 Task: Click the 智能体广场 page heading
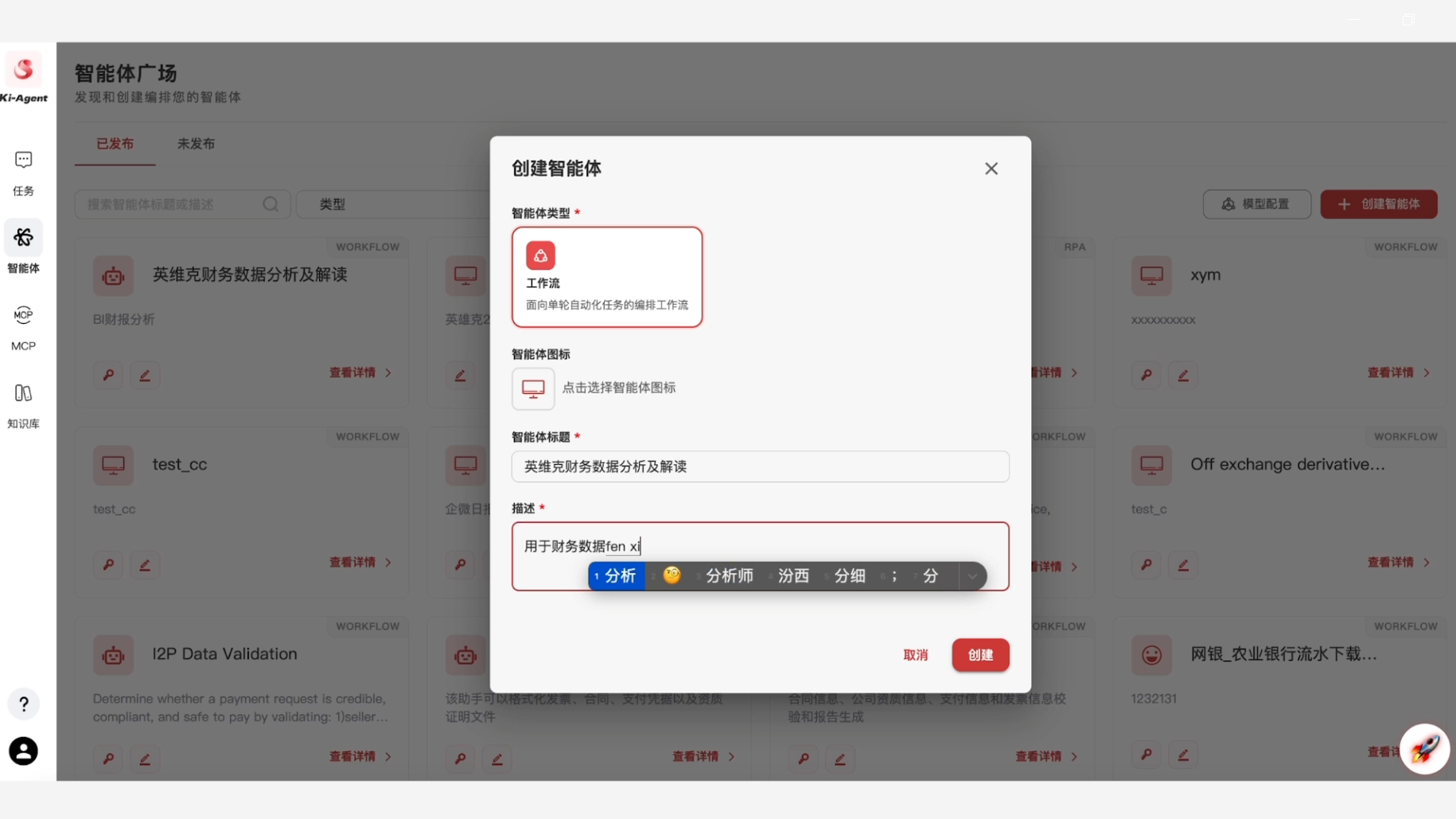(126, 73)
